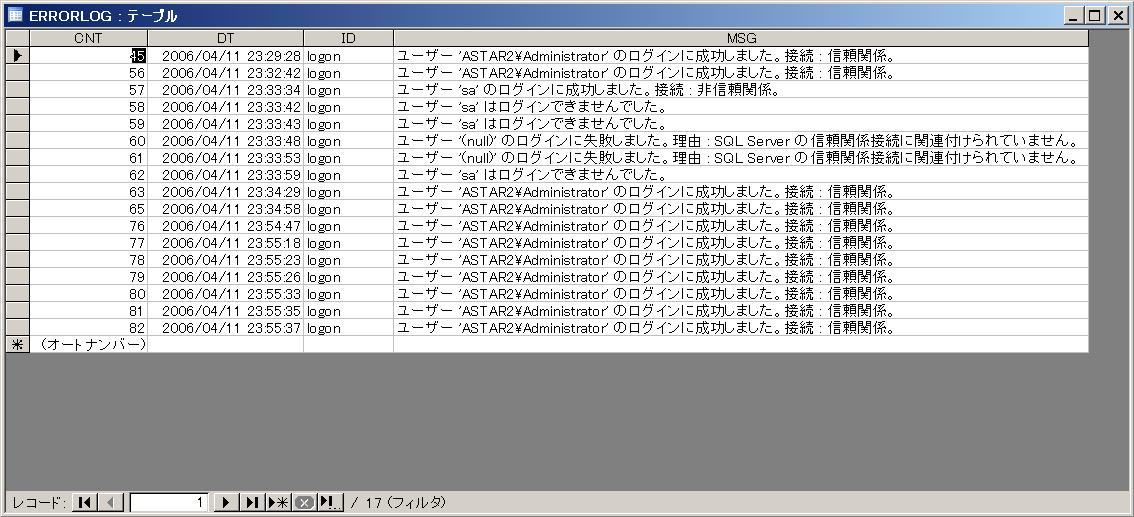
Task: Click MSG ASTAR2¥Administrator login success in row 78
Action: (741, 260)
